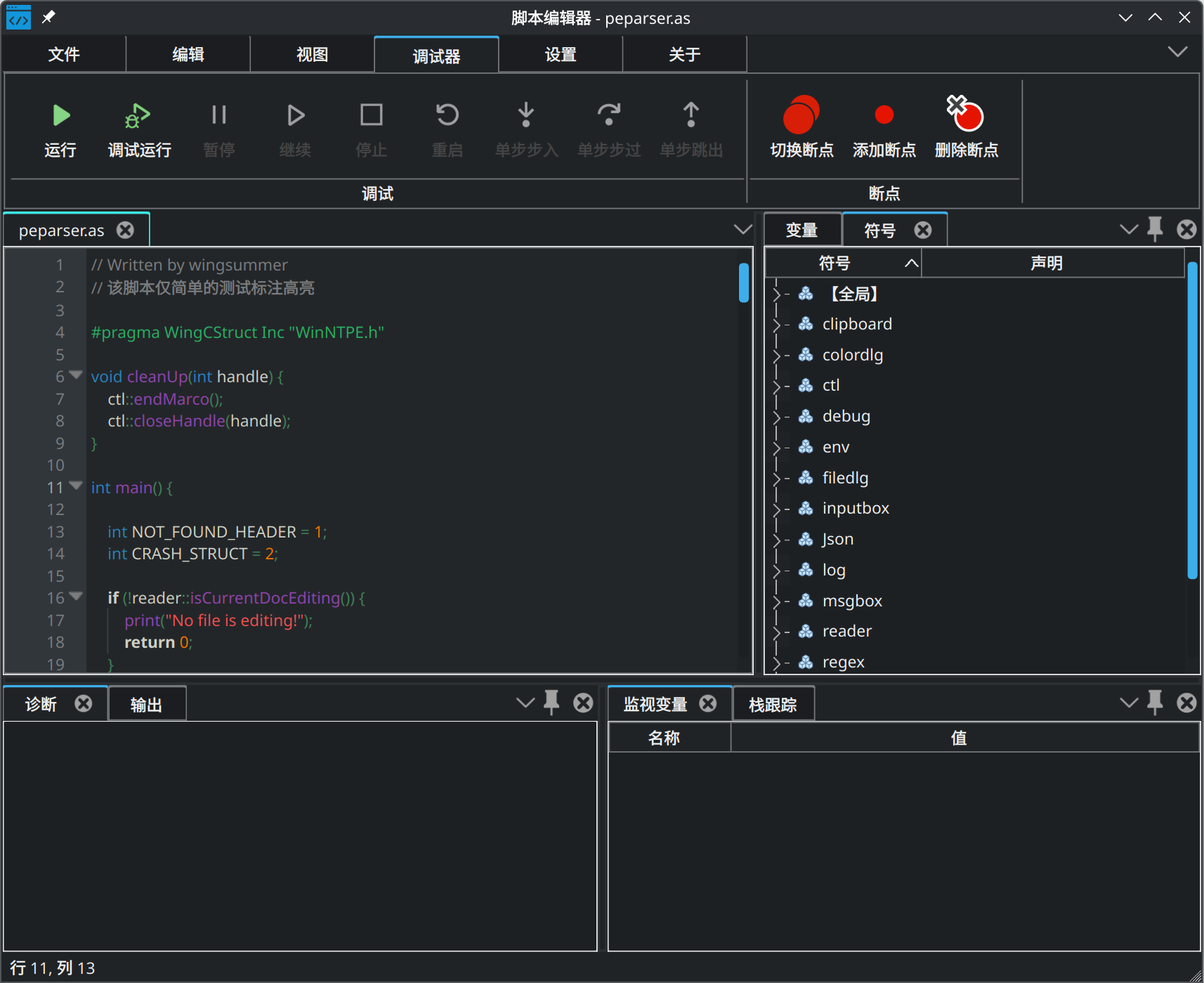Image resolution: width=1204 pixels, height=983 pixels.
Task: Click the symbol panel vertical scrollbar
Action: (1192, 420)
